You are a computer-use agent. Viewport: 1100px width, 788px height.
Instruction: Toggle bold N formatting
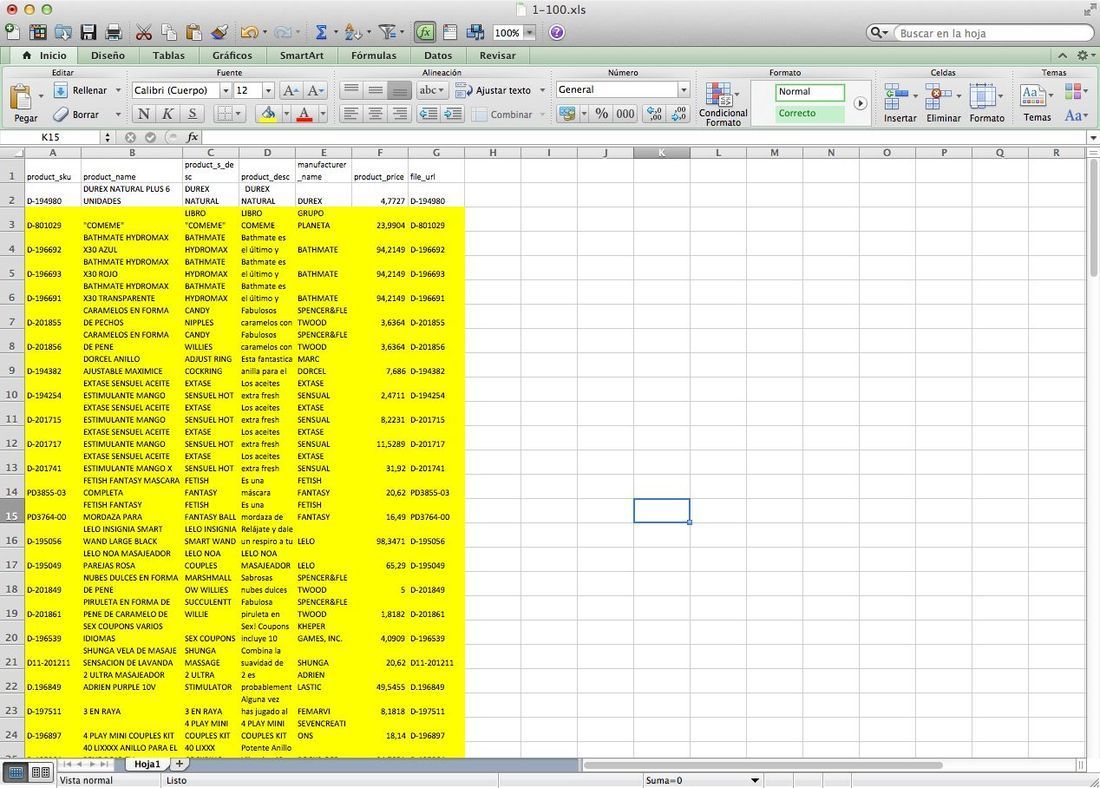click(x=144, y=114)
